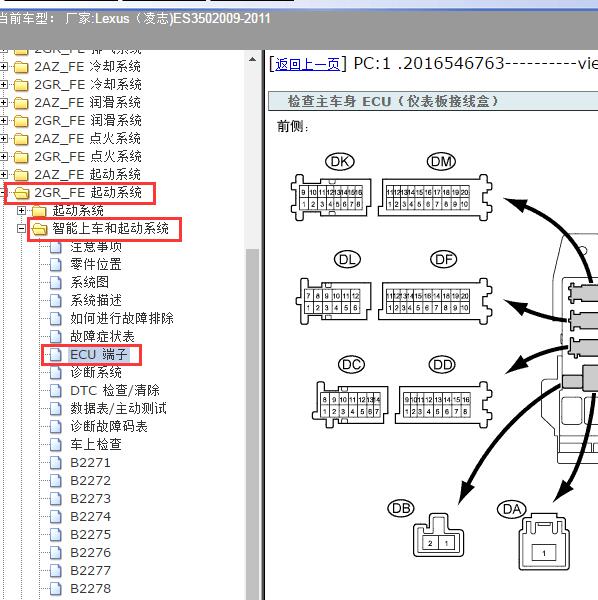This screenshot has width=598, height=600.
Task: Click document icon beside B2272
Action: [56, 481]
